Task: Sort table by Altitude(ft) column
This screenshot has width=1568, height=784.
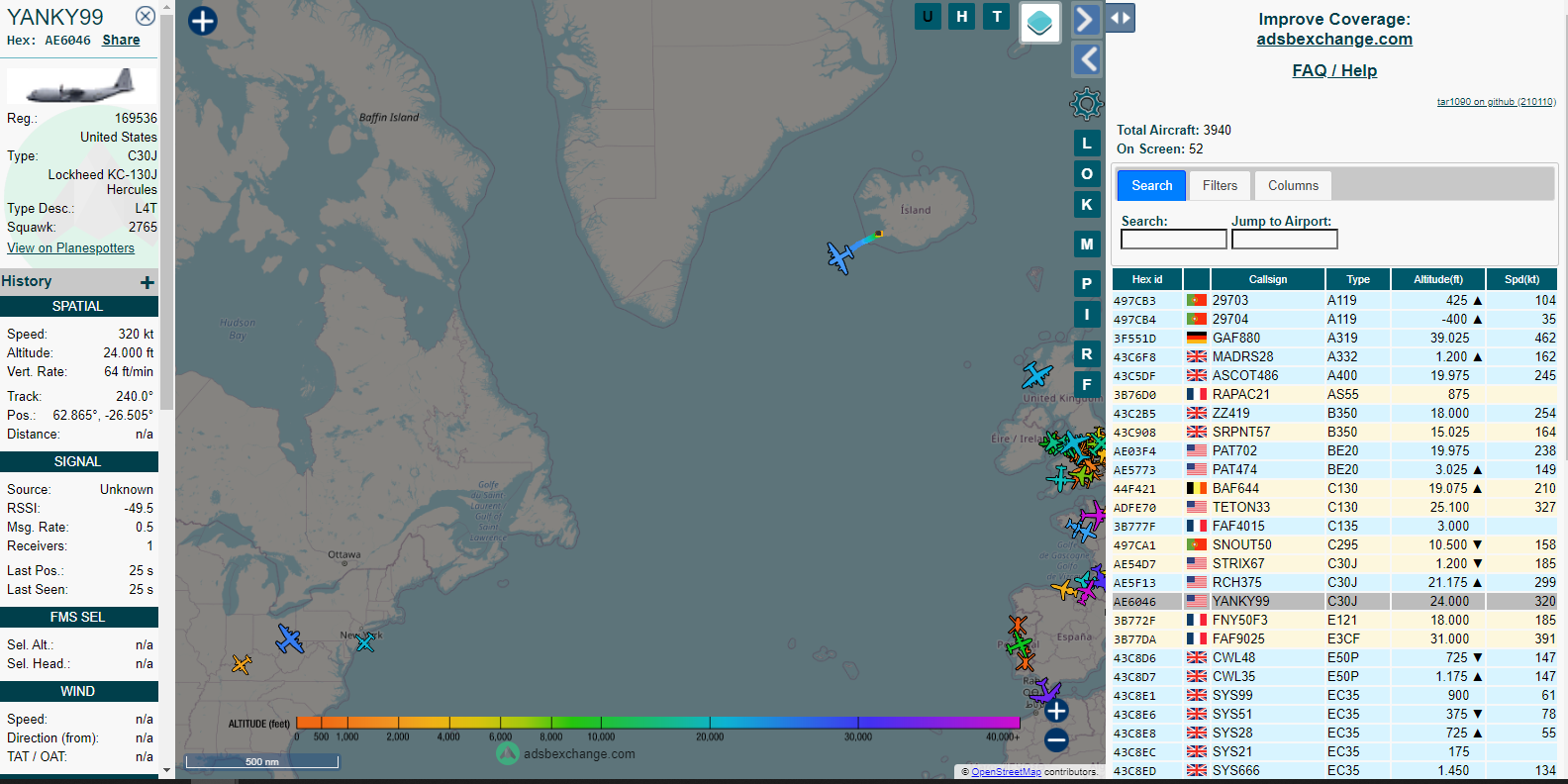Action: click(1438, 279)
